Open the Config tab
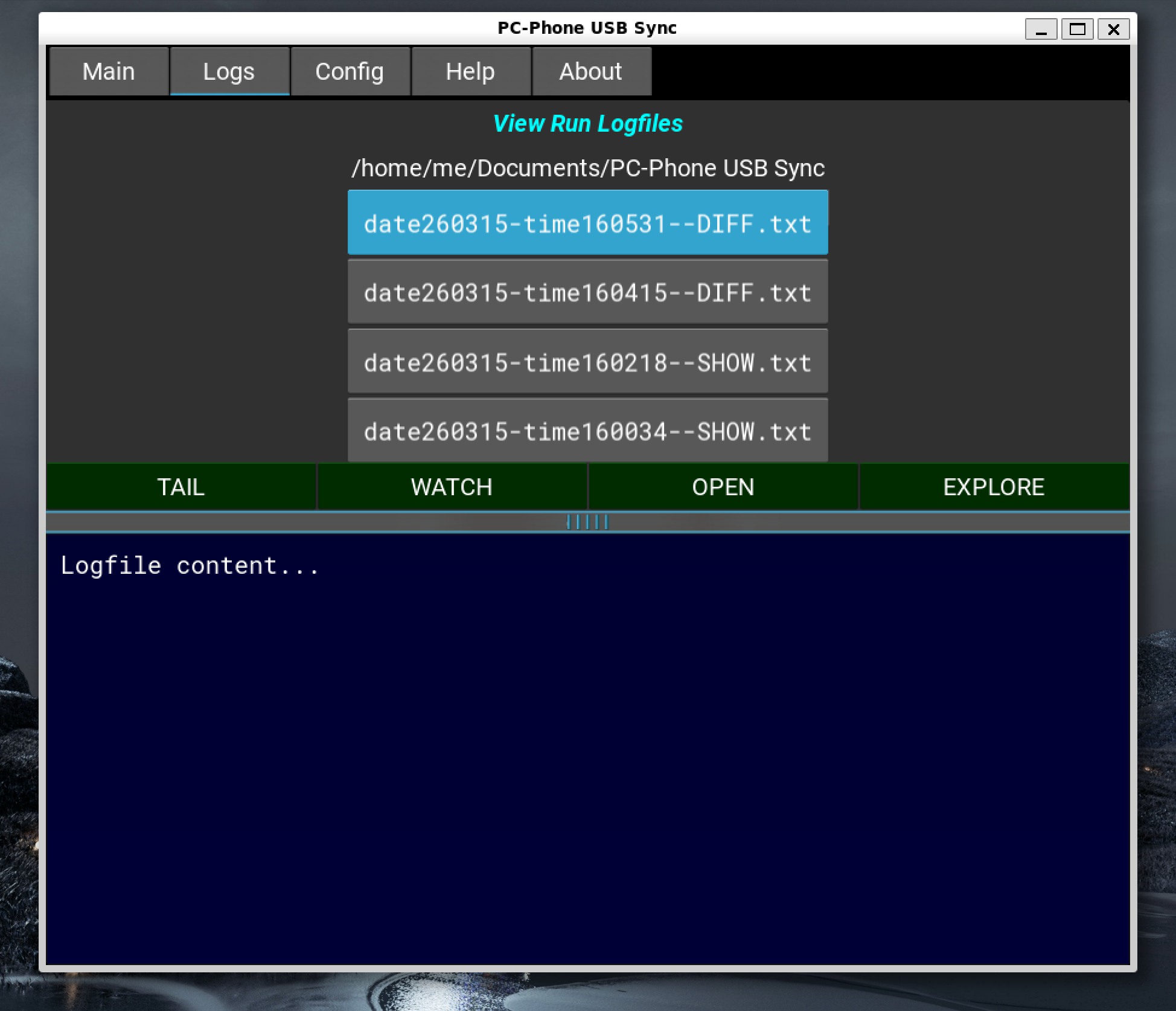This screenshot has height=1011, width=1176. (350, 72)
